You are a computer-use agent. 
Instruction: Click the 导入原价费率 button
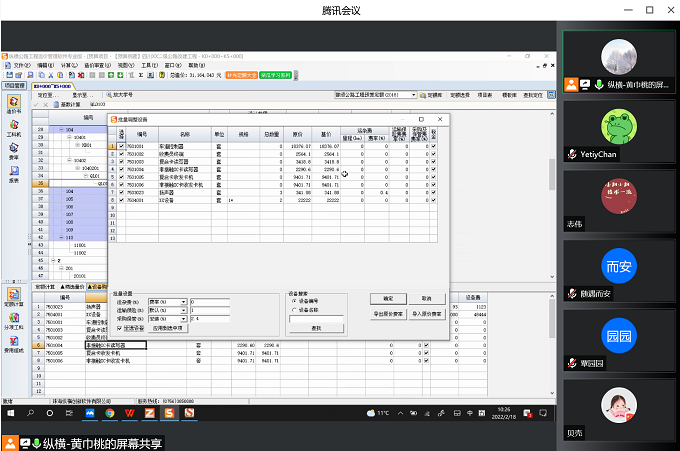[x=427, y=314]
